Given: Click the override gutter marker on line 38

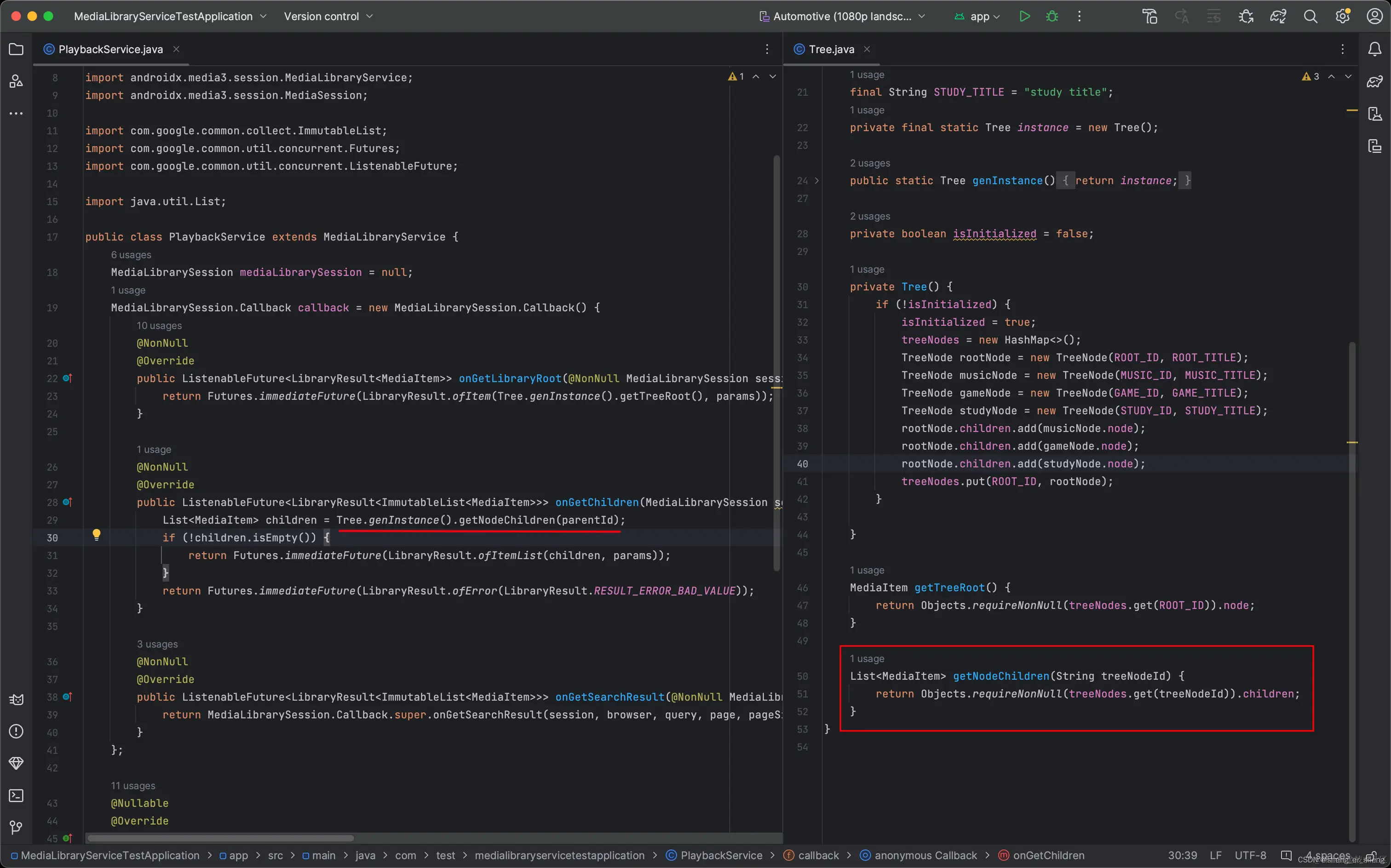Looking at the screenshot, I should tap(67, 697).
